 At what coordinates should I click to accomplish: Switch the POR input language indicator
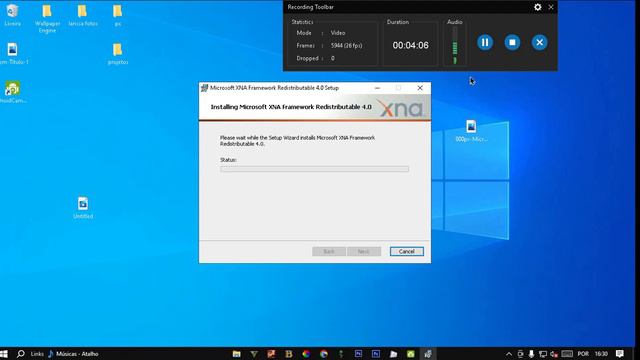tap(583, 354)
